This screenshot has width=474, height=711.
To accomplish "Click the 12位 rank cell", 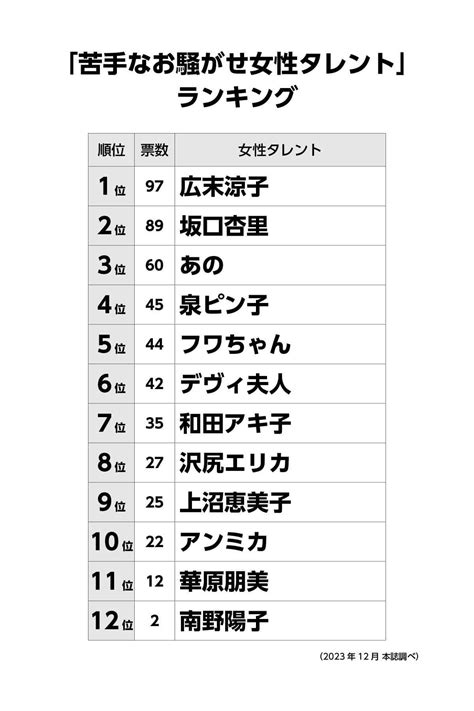I will click(112, 620).
